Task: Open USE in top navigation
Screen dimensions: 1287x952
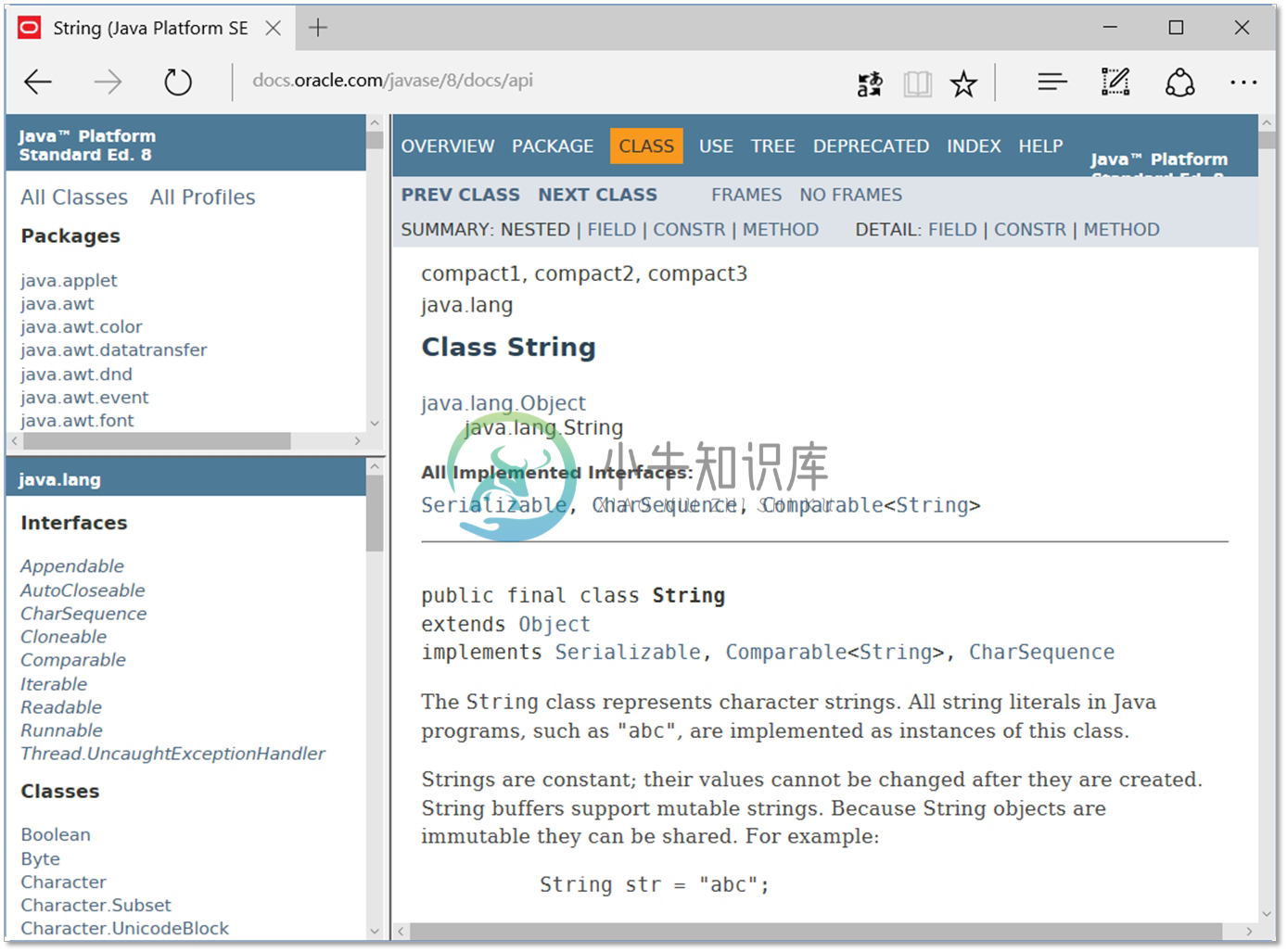Action: [716, 146]
